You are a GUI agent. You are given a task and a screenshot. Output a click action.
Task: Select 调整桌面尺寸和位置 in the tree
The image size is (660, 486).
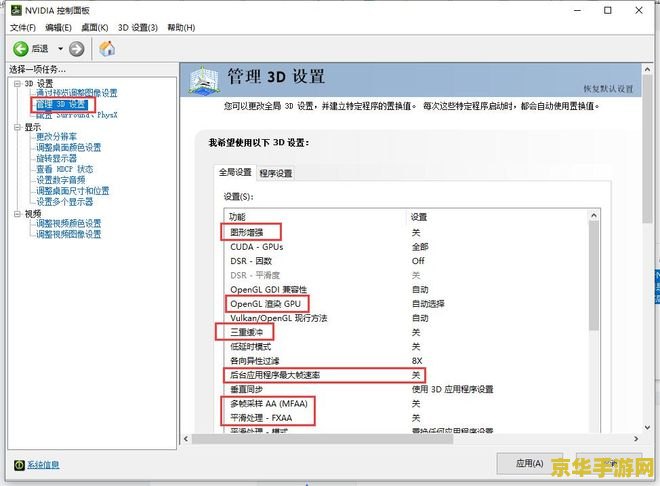(x=72, y=191)
